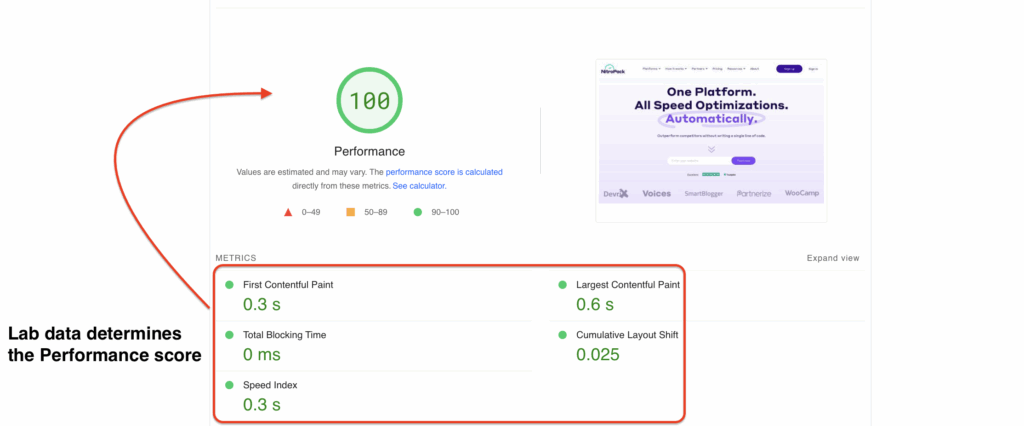Click the 0.3 s Speed Index value
This screenshot has height=426, width=1024.
point(262,405)
